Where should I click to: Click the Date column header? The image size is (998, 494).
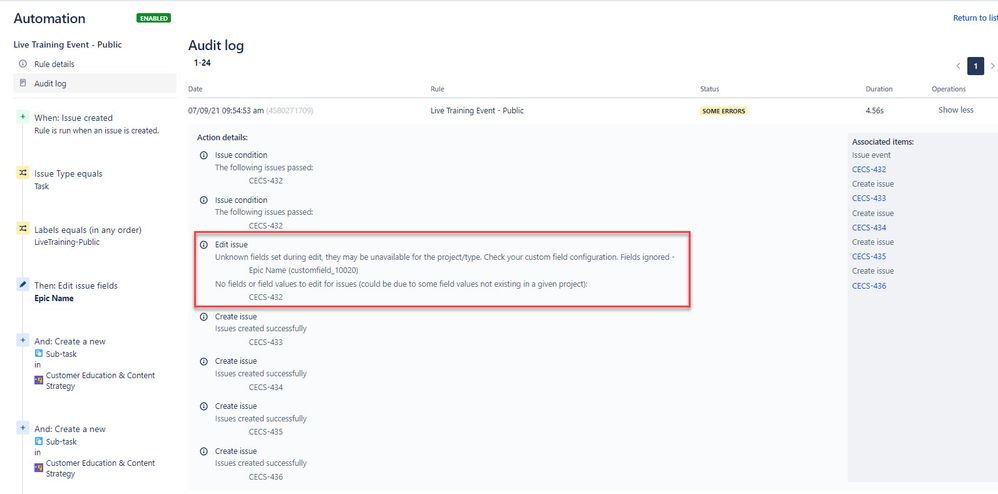click(195, 89)
